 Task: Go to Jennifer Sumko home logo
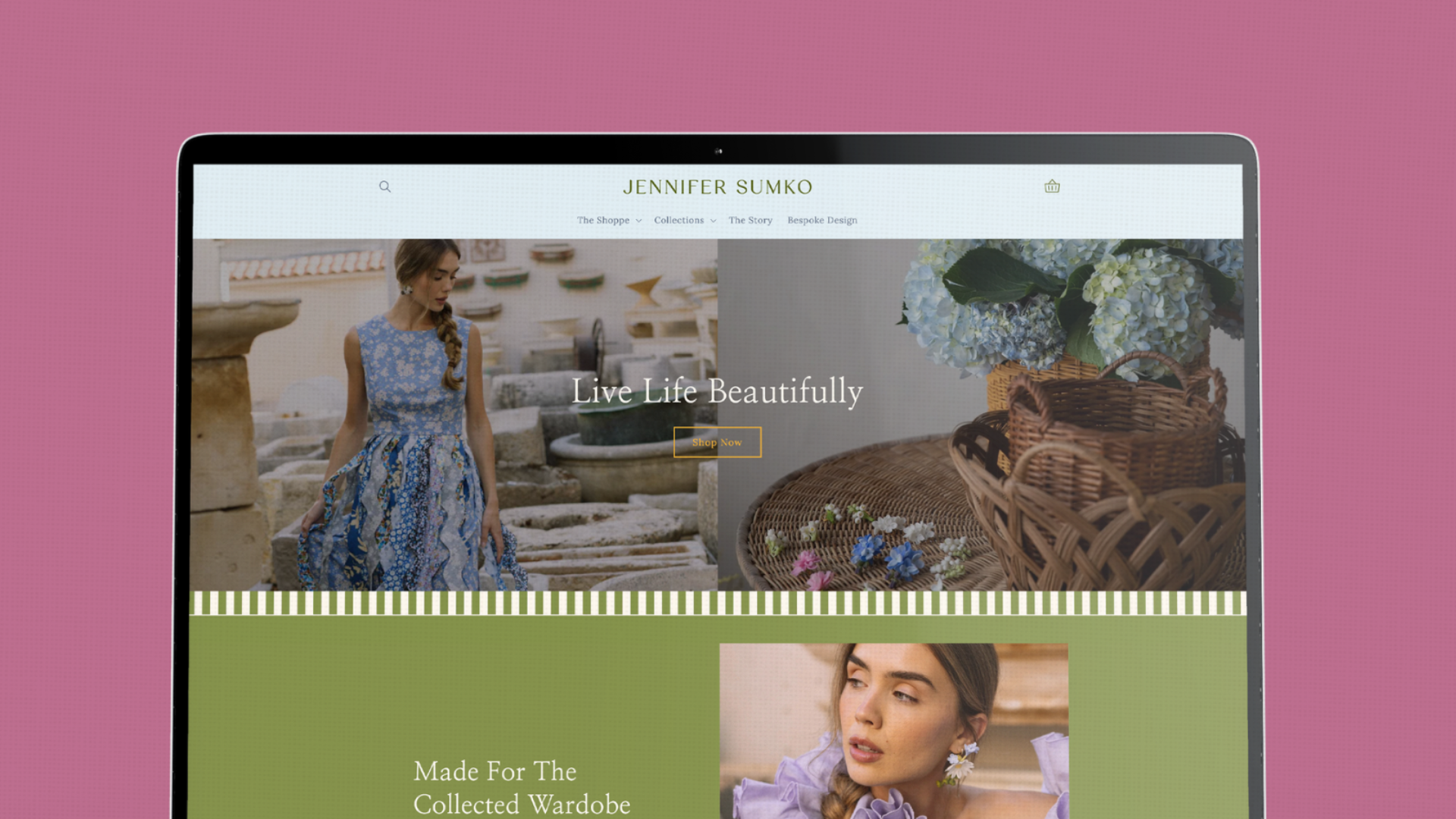point(717,187)
